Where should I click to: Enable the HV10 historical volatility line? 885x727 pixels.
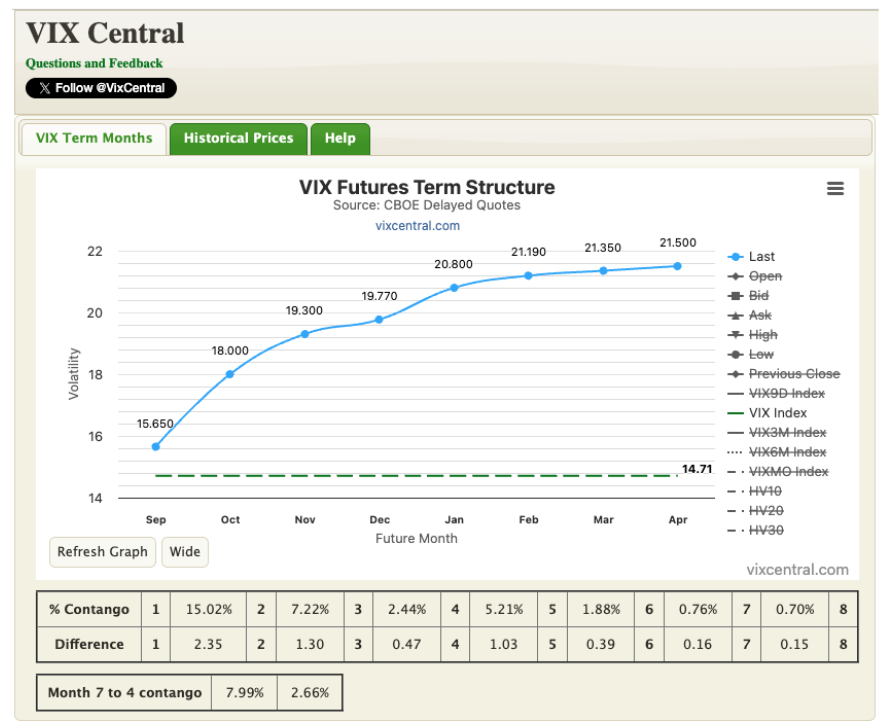765,491
